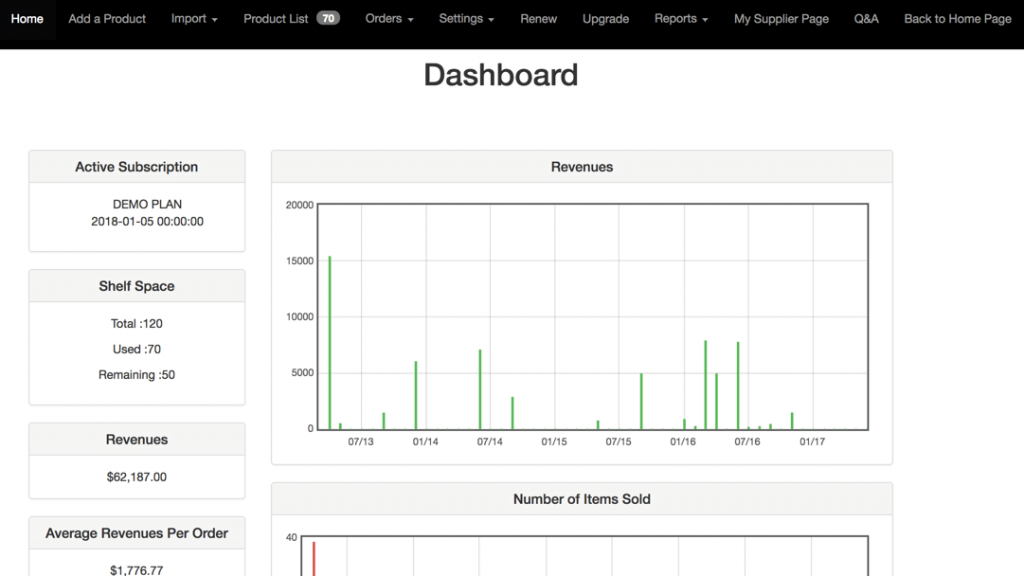Click the Active Subscription panel header

tap(137, 167)
